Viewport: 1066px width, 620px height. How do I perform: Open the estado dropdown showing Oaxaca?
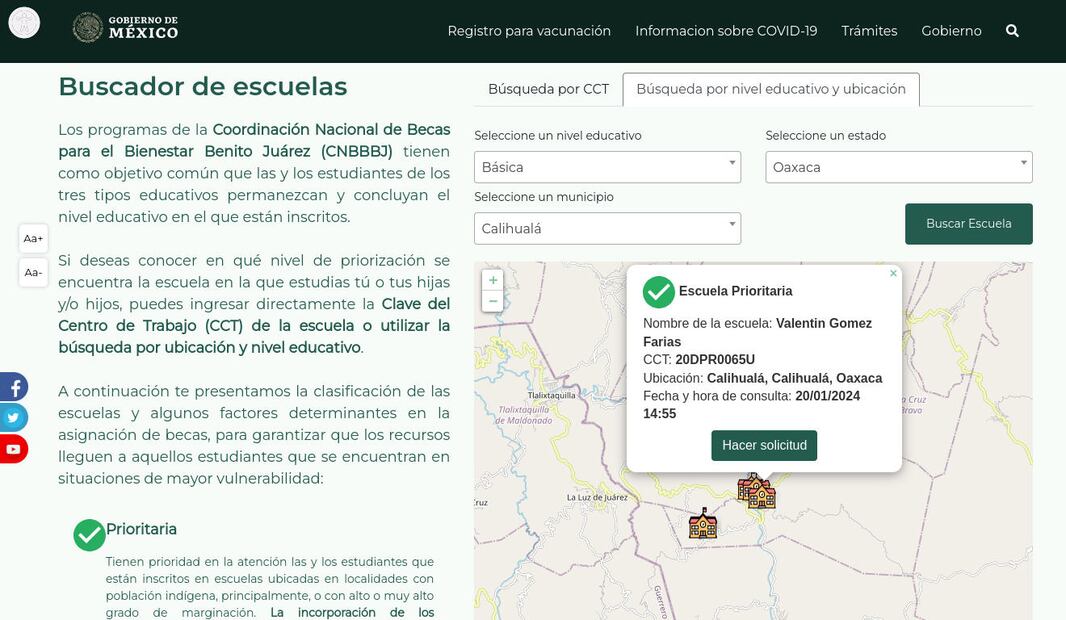(899, 167)
